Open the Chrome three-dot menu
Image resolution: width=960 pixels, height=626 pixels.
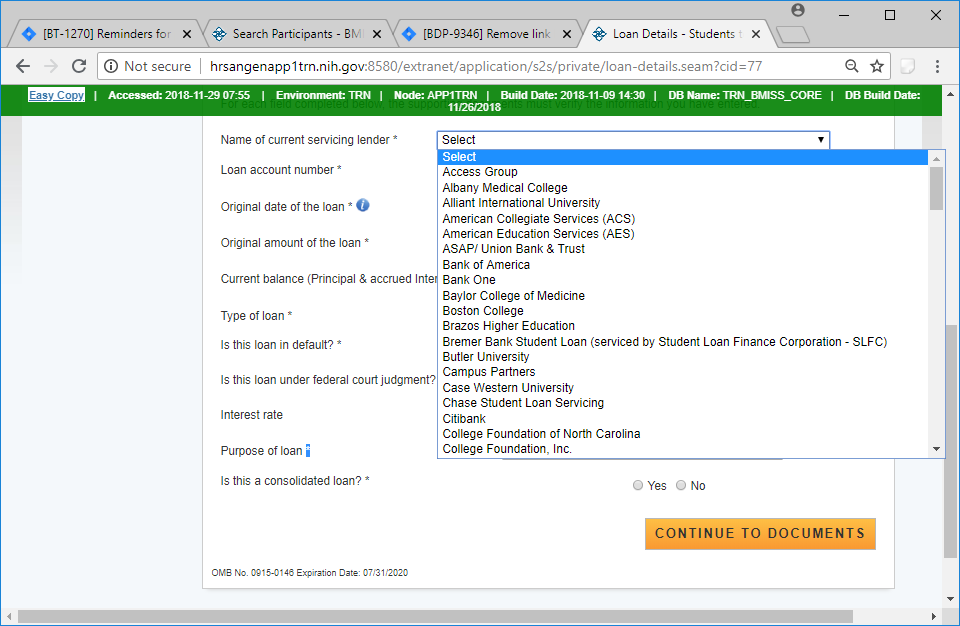pos(937,66)
